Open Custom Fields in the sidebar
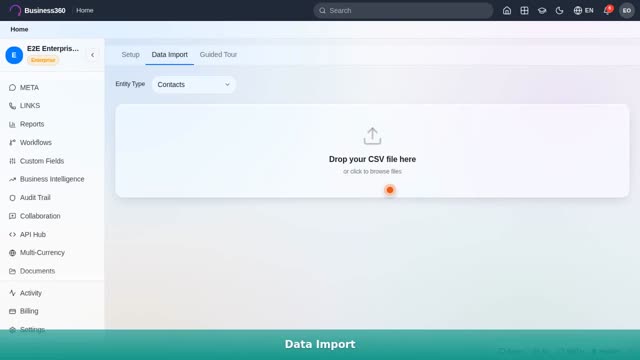This screenshot has height=360, width=640. coord(52,161)
